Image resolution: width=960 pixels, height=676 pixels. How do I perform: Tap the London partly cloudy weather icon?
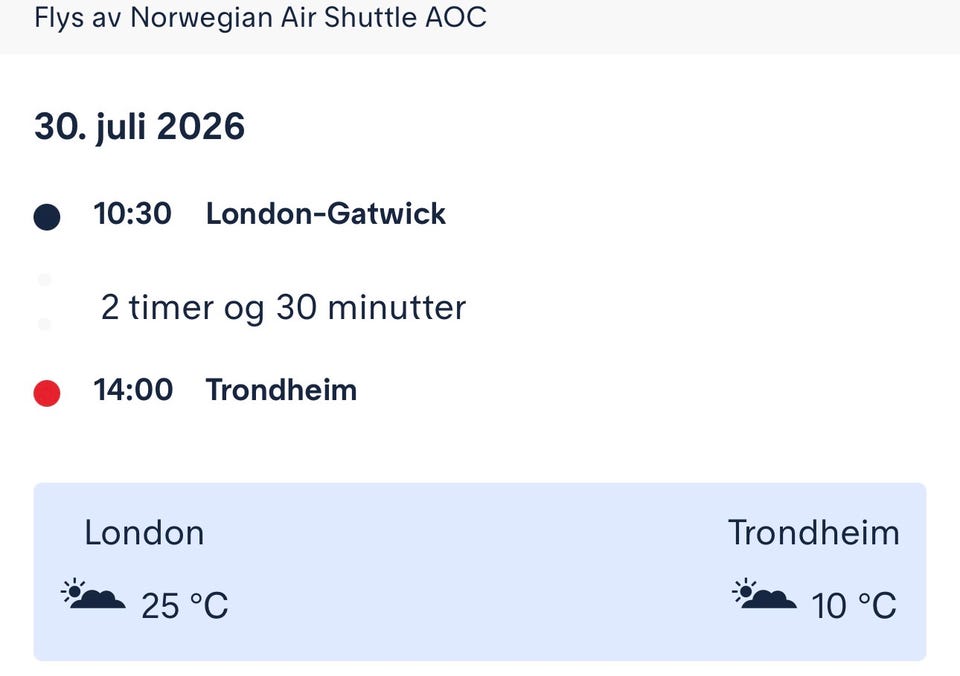93,594
